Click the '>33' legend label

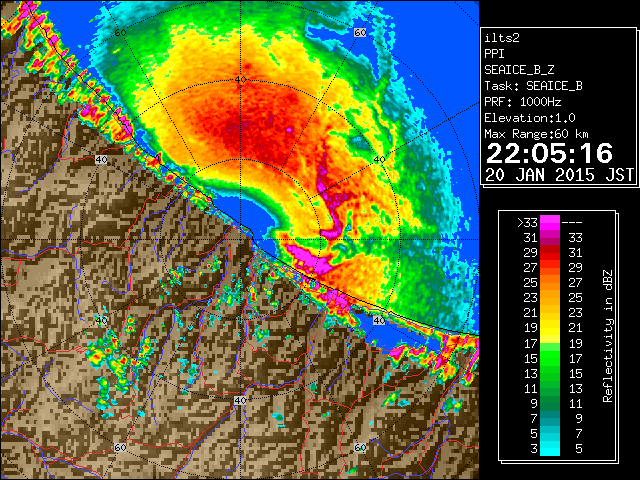tap(527, 223)
